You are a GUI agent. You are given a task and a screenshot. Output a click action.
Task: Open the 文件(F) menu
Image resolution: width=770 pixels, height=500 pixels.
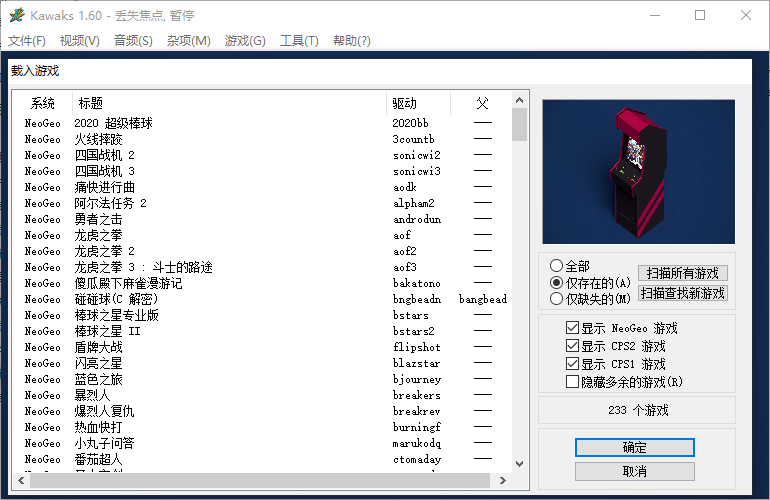[27, 41]
